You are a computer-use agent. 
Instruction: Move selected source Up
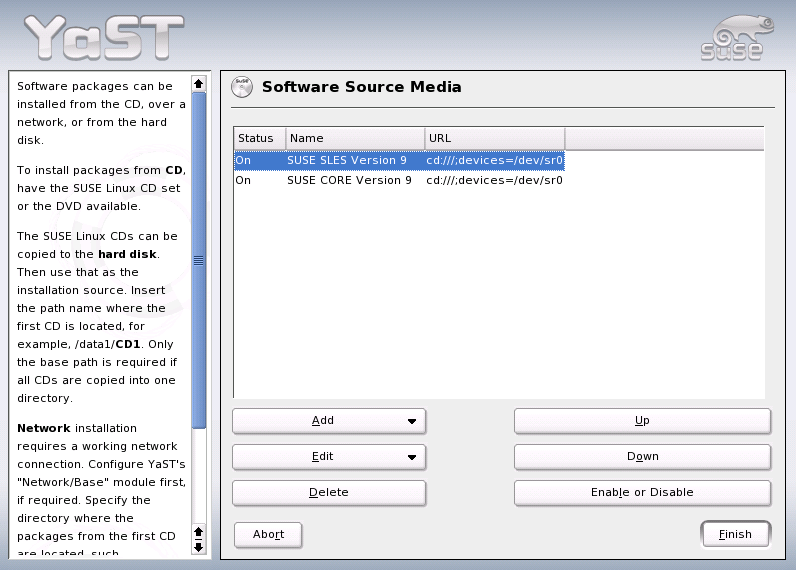click(x=642, y=421)
